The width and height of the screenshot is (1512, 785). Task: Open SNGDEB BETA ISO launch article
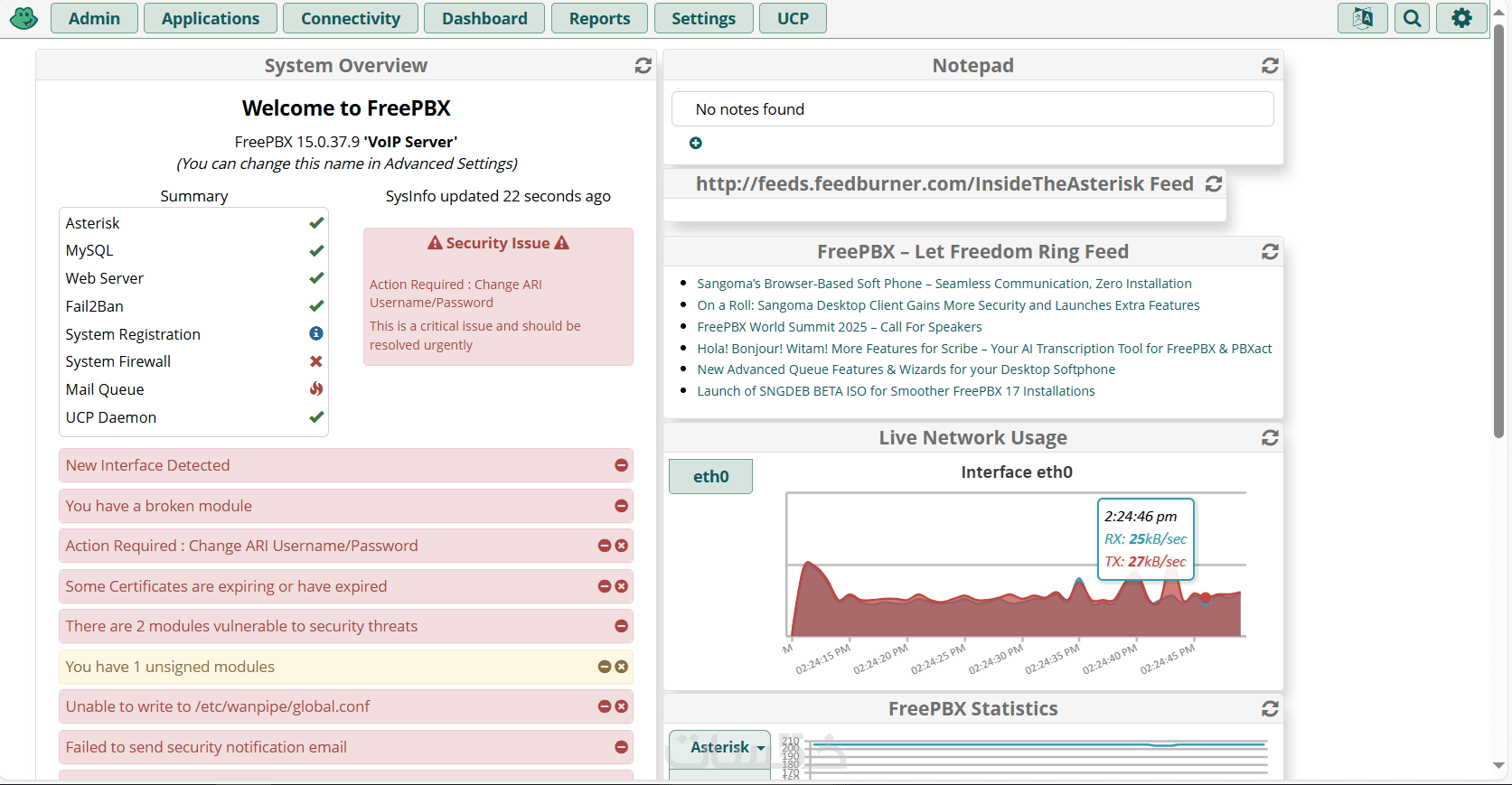tap(896, 391)
